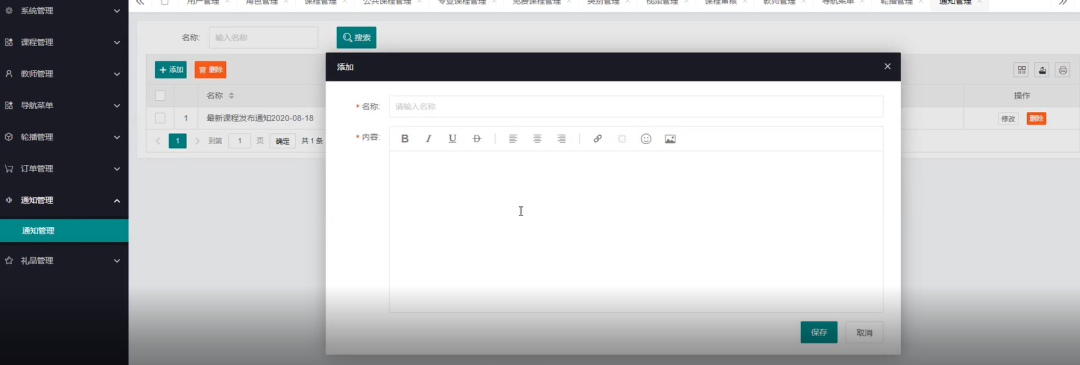Click the 保存 button in dialog
Viewport: 1080px width, 365px height.
(819, 332)
